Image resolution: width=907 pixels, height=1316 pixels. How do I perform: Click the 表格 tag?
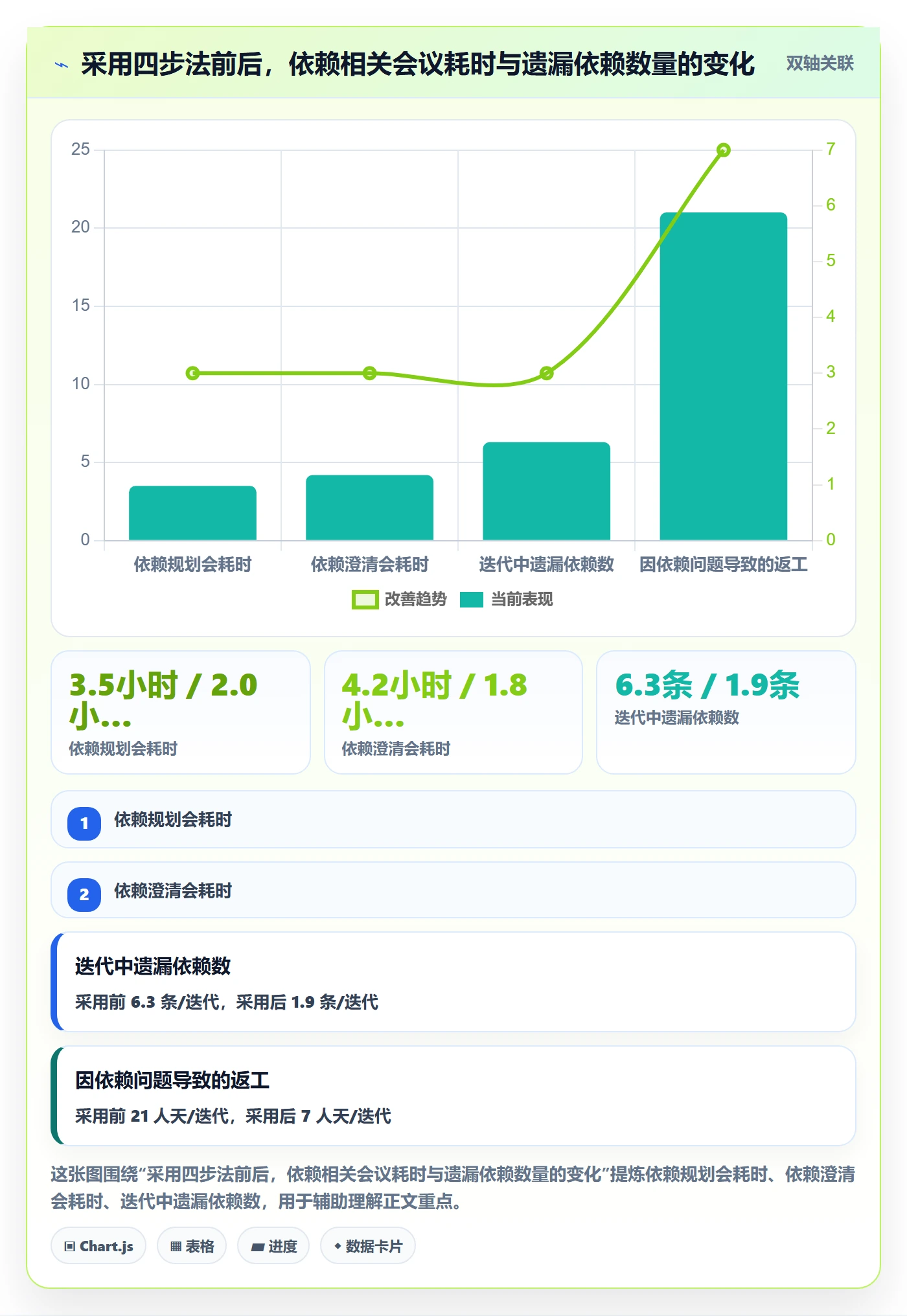(192, 1246)
